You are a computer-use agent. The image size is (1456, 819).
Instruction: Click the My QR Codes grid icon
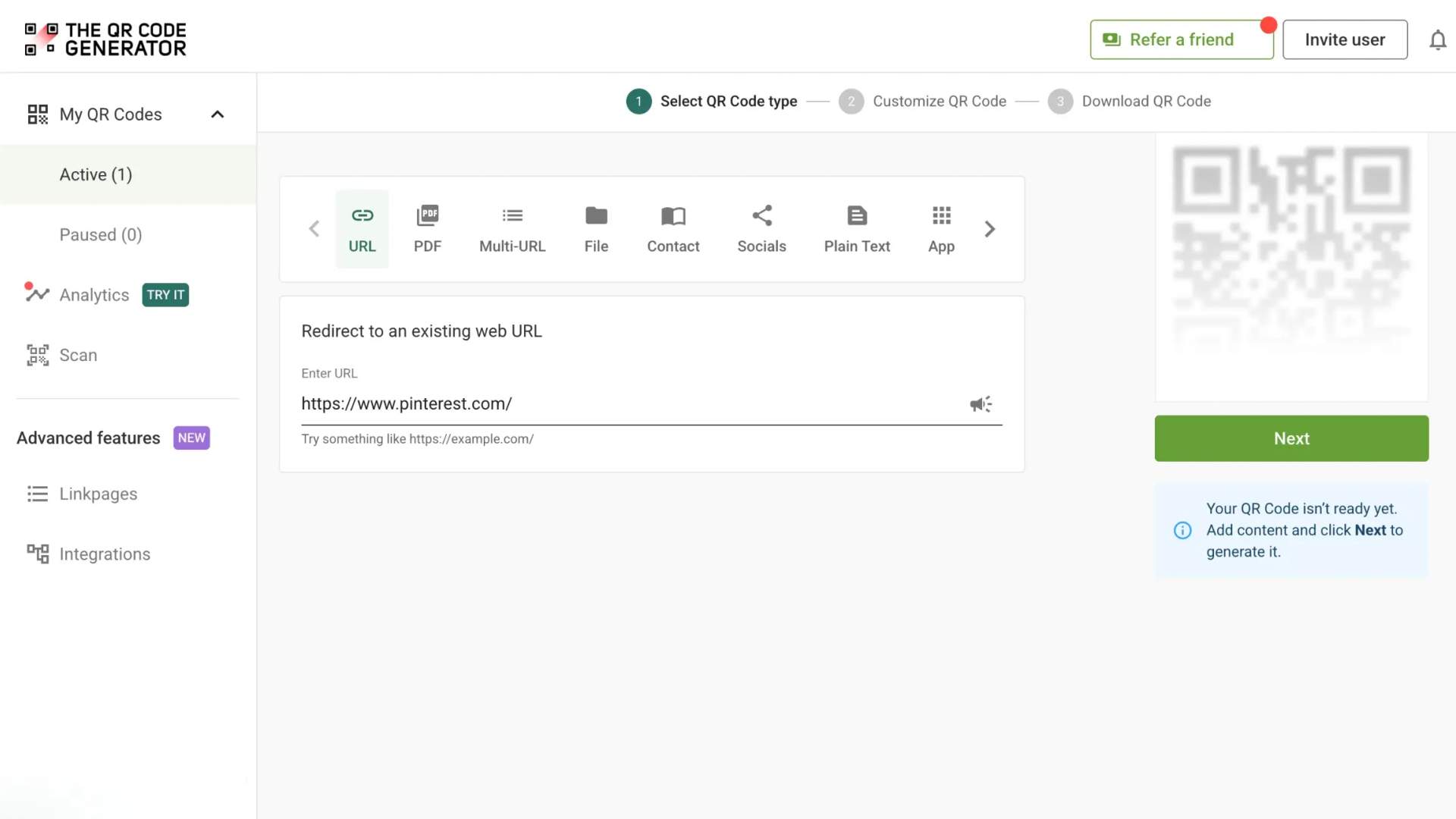[x=37, y=115]
